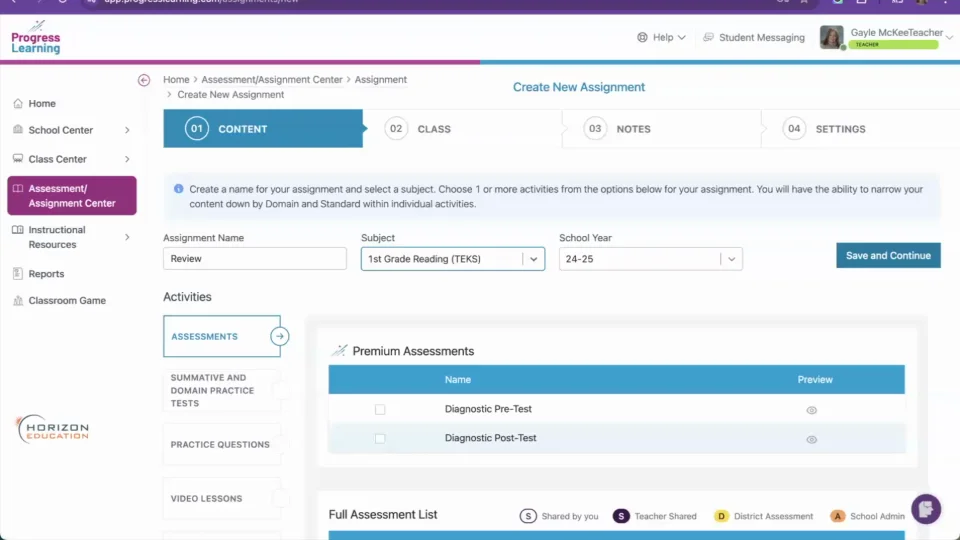
Task: Click the Home icon in the sidebar
Action: click(x=18, y=104)
